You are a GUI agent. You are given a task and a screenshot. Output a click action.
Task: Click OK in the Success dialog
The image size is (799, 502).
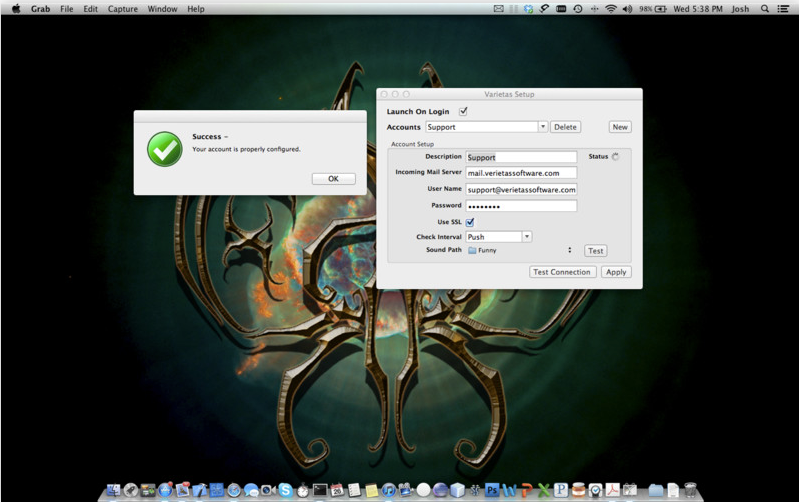point(333,179)
